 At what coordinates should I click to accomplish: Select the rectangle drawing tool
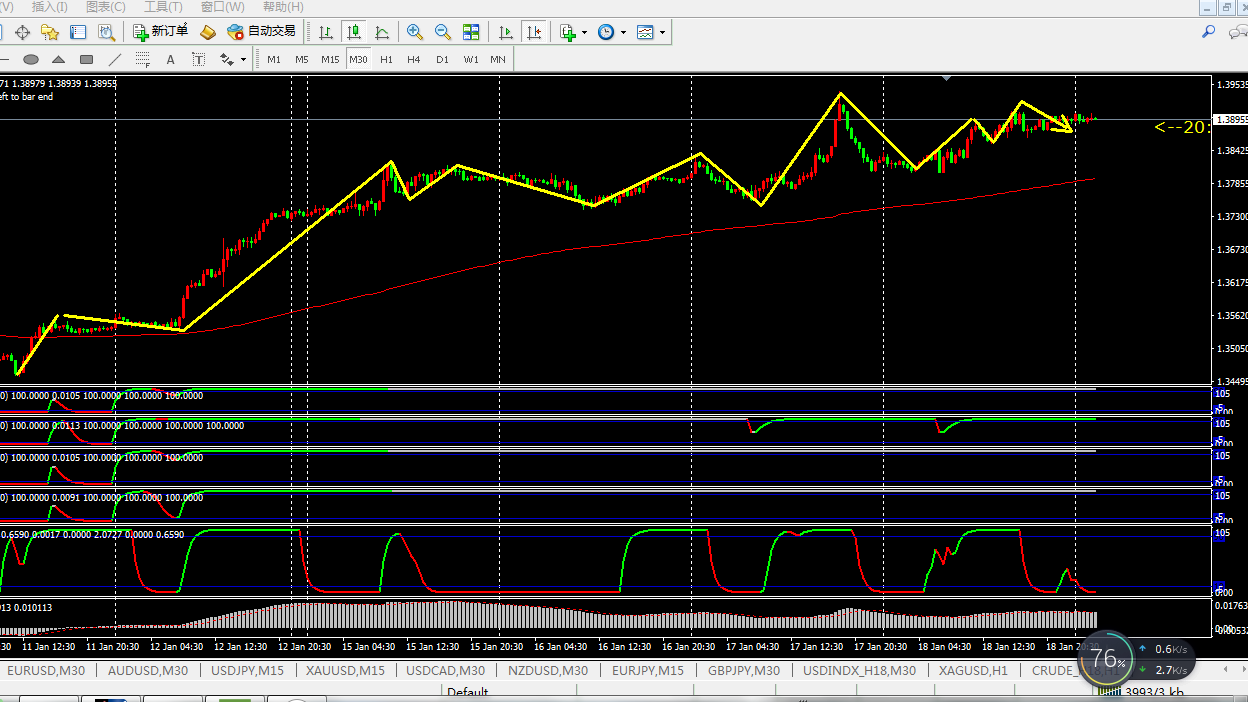tap(86, 59)
